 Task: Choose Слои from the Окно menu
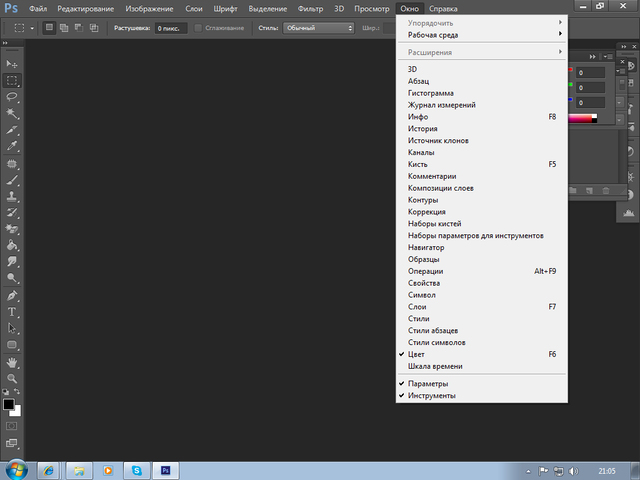click(482, 307)
